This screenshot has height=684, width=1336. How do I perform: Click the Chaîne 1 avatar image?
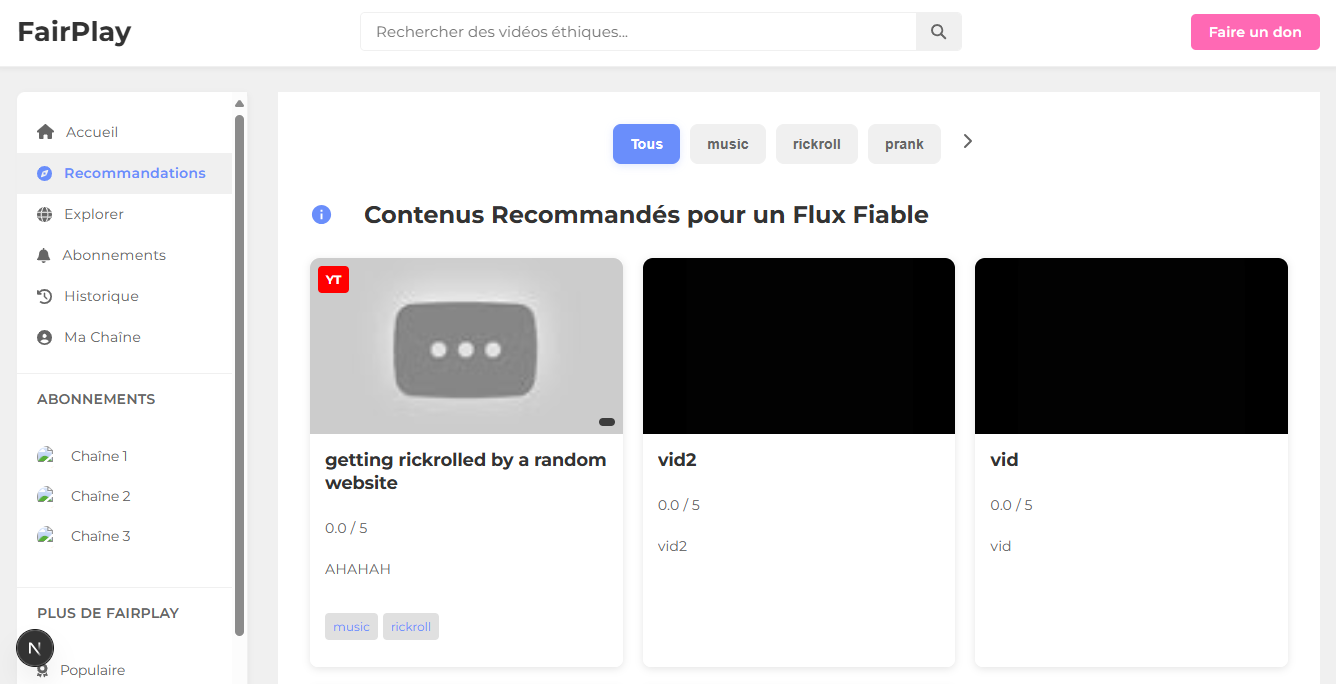point(46,456)
